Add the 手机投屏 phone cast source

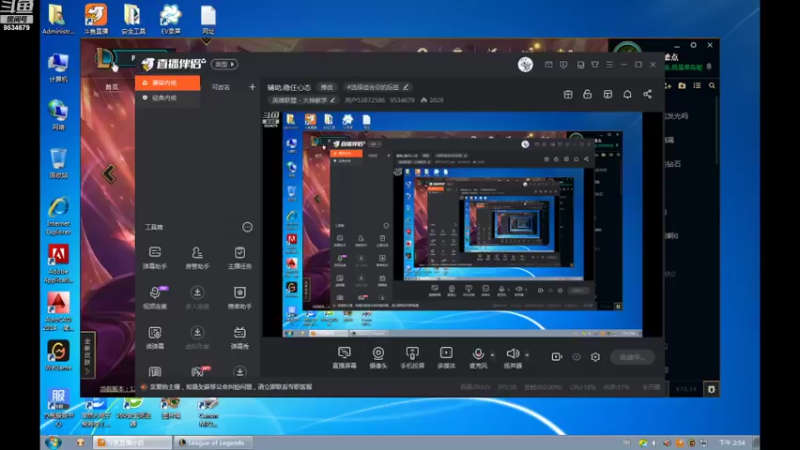click(412, 357)
